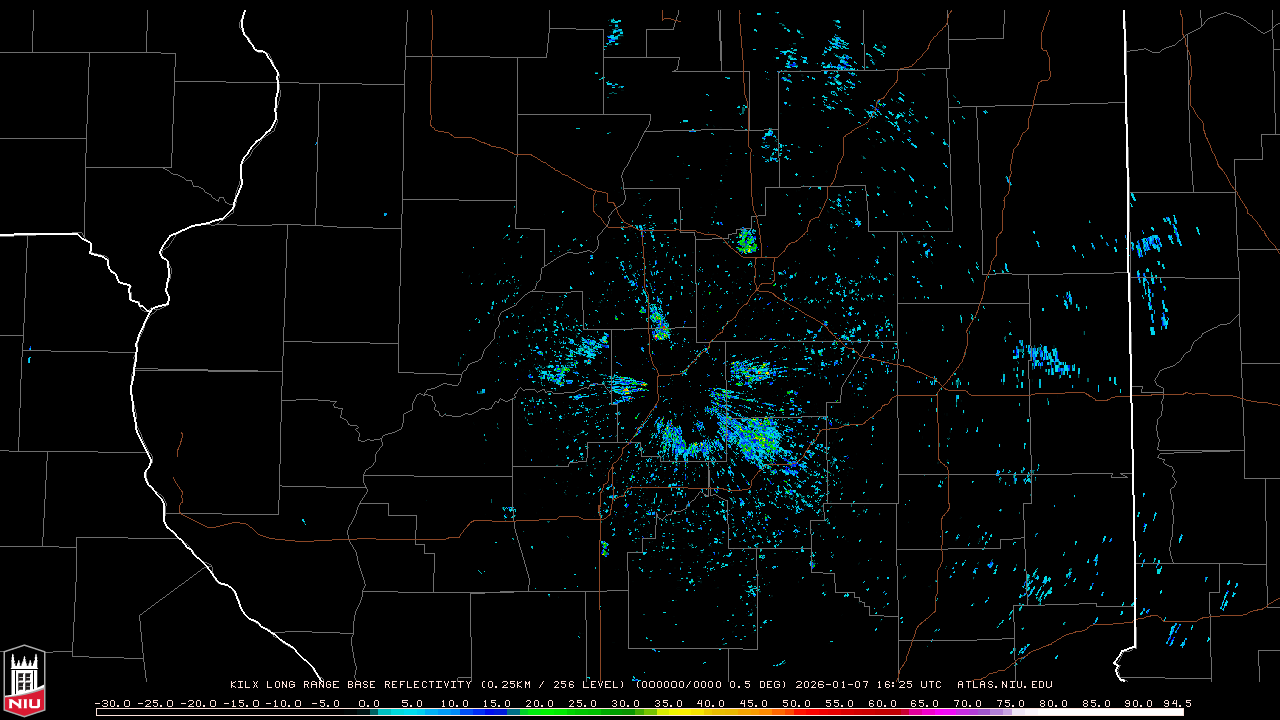Click the 20.0 dBZ green color on scale

coord(540,712)
